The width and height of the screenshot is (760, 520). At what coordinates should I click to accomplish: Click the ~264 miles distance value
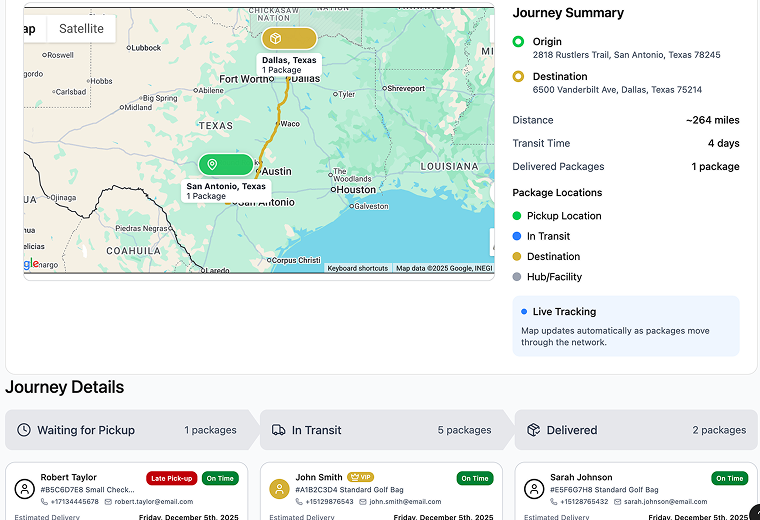(x=712, y=120)
